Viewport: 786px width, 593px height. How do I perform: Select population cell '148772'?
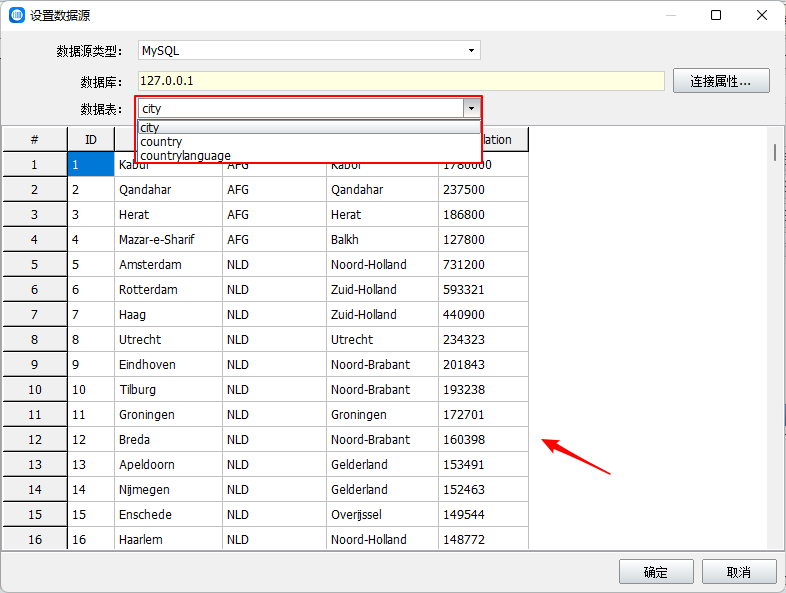[x=483, y=539]
